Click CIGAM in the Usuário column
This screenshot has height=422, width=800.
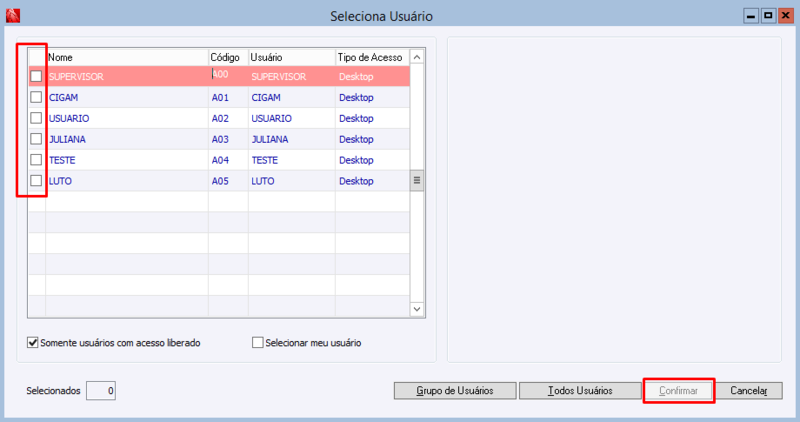[292, 97]
